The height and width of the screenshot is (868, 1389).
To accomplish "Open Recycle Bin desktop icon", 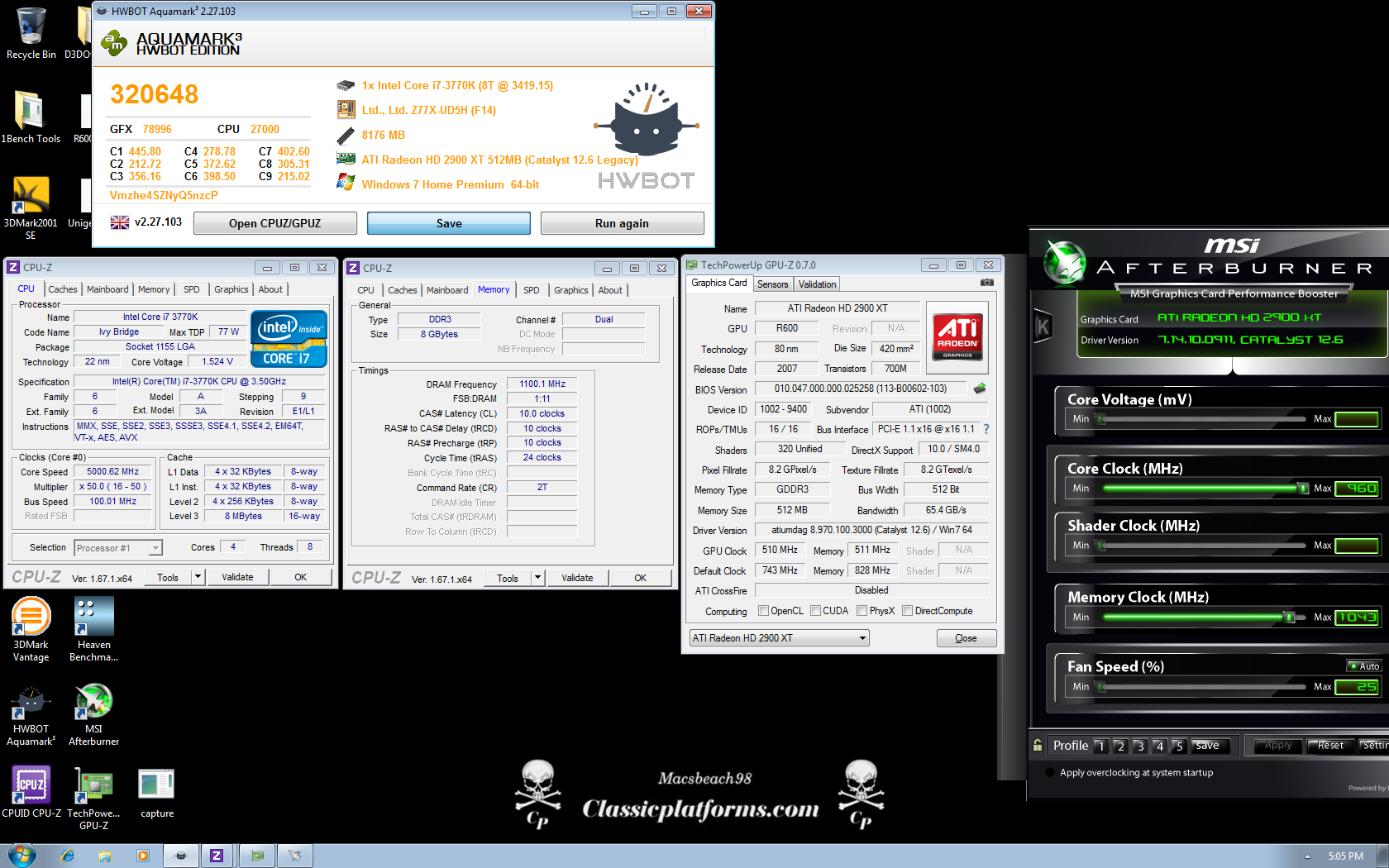I will (x=31, y=33).
